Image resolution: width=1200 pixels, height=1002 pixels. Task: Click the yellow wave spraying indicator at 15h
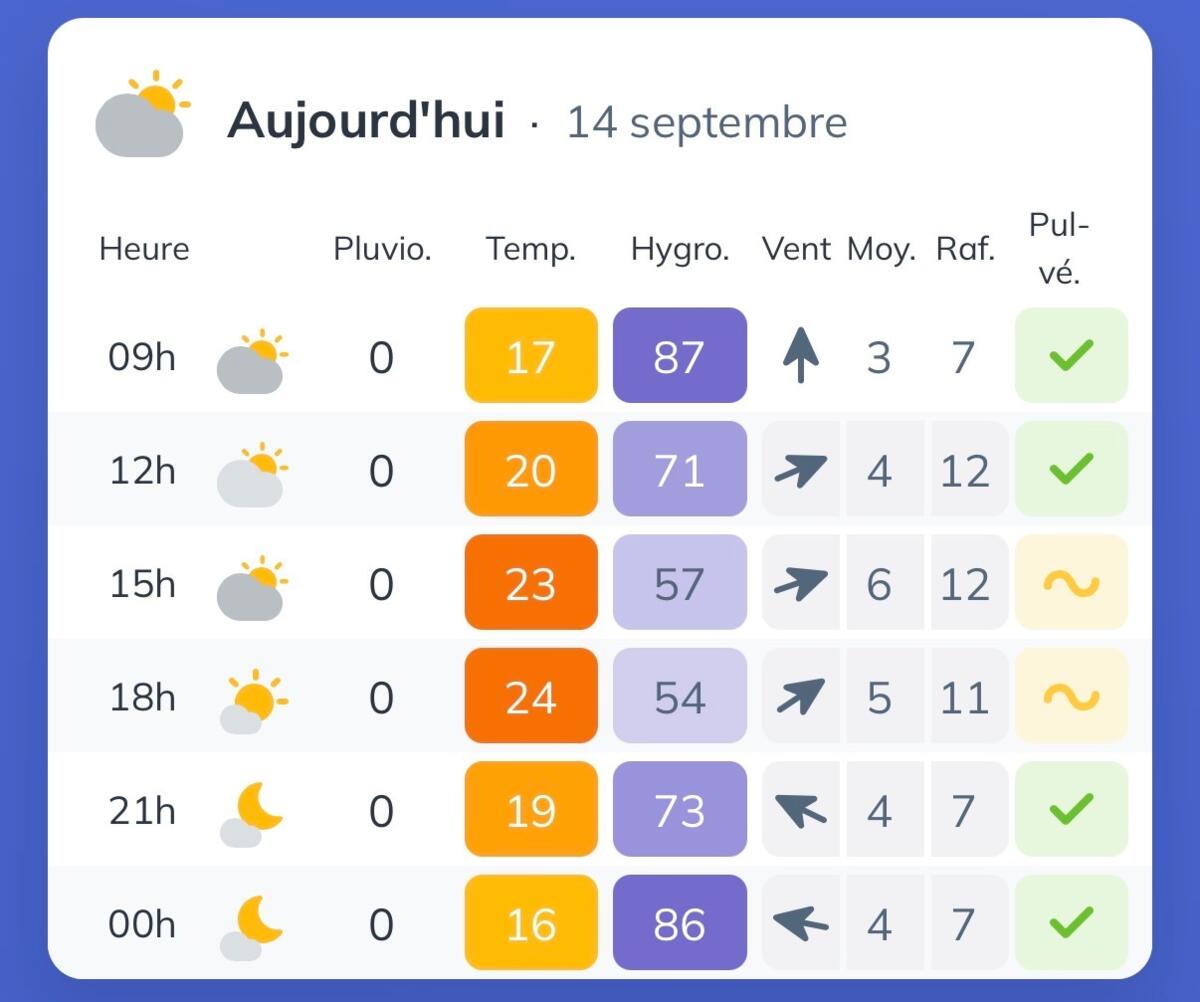pos(1071,582)
